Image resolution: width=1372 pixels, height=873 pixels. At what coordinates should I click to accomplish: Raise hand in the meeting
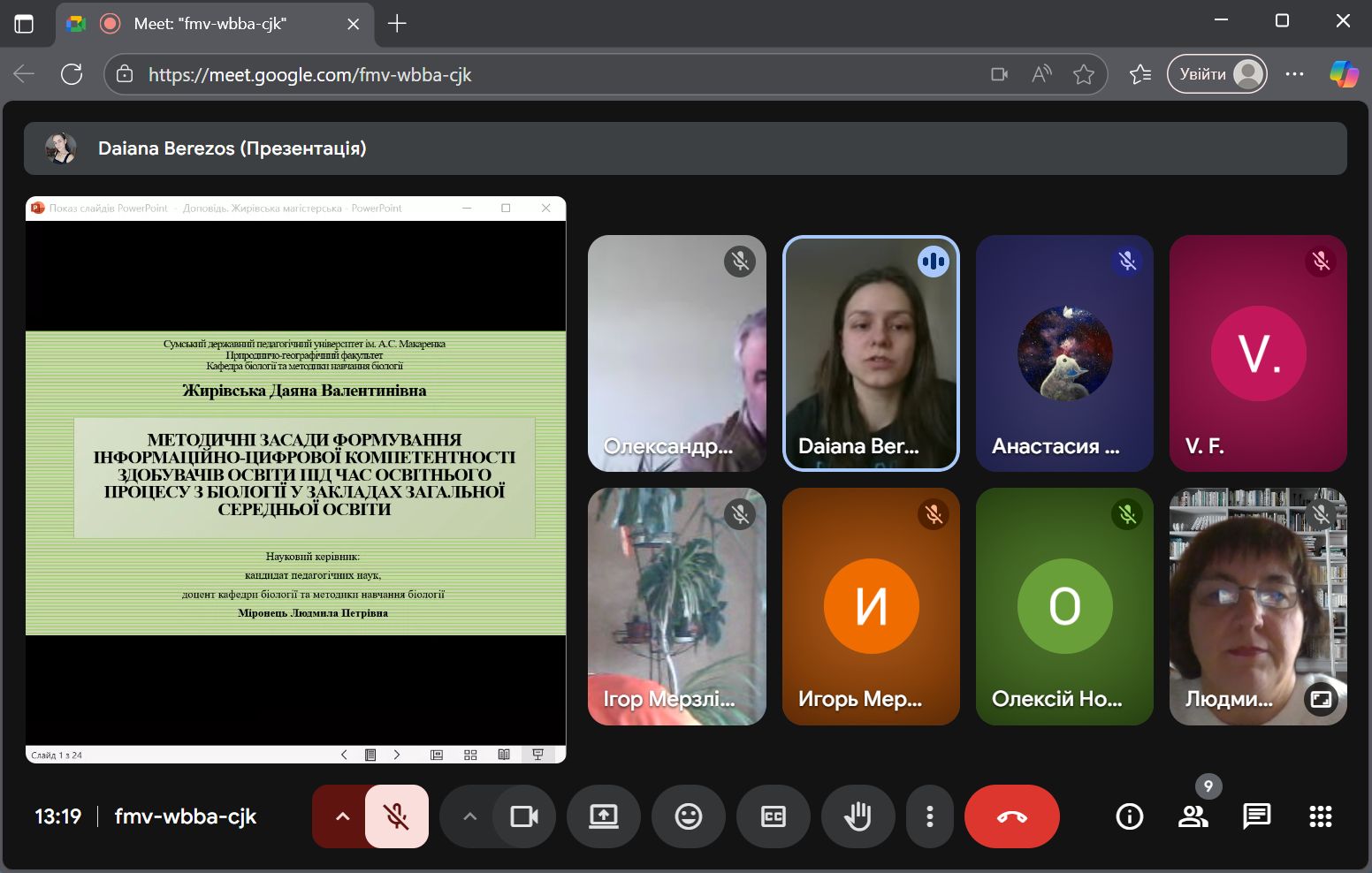(857, 816)
